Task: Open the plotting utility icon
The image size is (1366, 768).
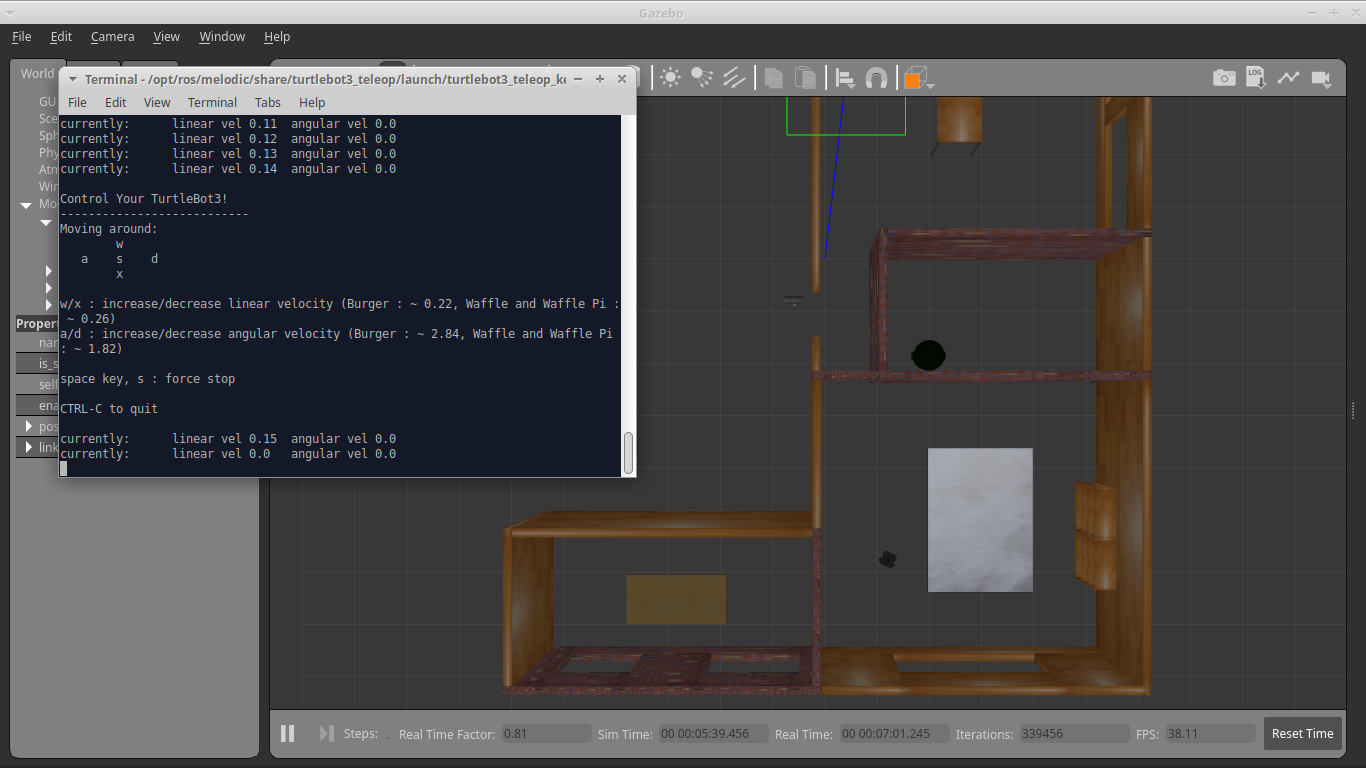Action: click(1289, 77)
